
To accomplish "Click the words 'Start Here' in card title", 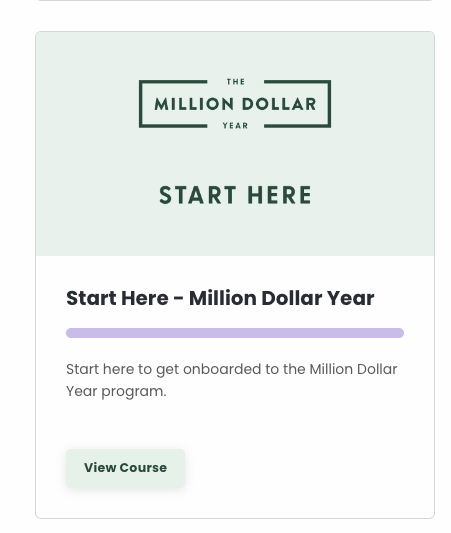I will tap(117, 298).
